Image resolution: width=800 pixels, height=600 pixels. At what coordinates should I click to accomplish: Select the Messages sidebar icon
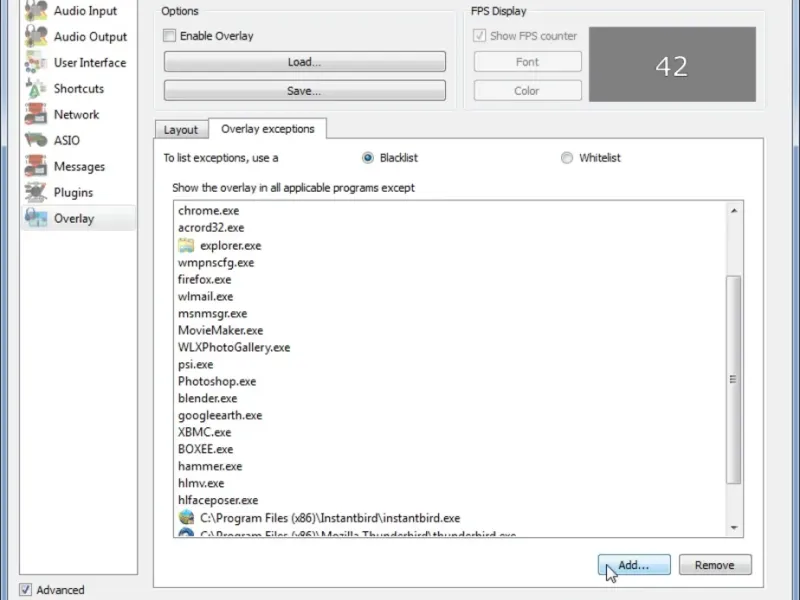pyautogui.click(x=36, y=166)
